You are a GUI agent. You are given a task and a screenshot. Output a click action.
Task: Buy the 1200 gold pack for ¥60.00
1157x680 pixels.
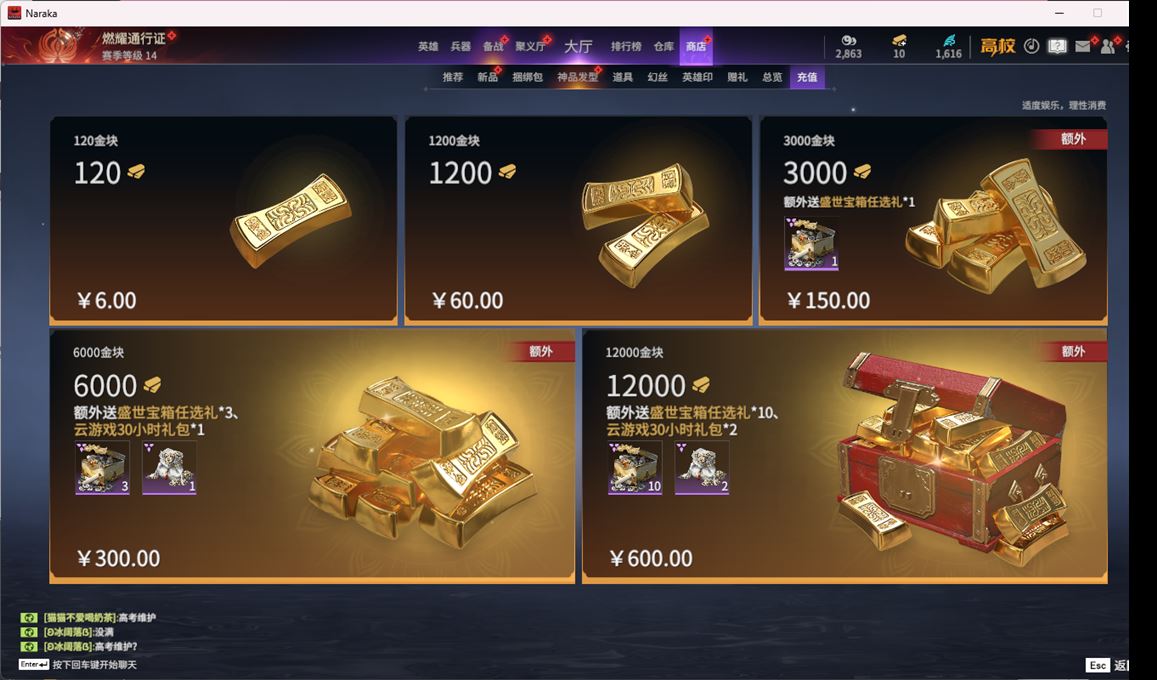pyautogui.click(x=578, y=221)
